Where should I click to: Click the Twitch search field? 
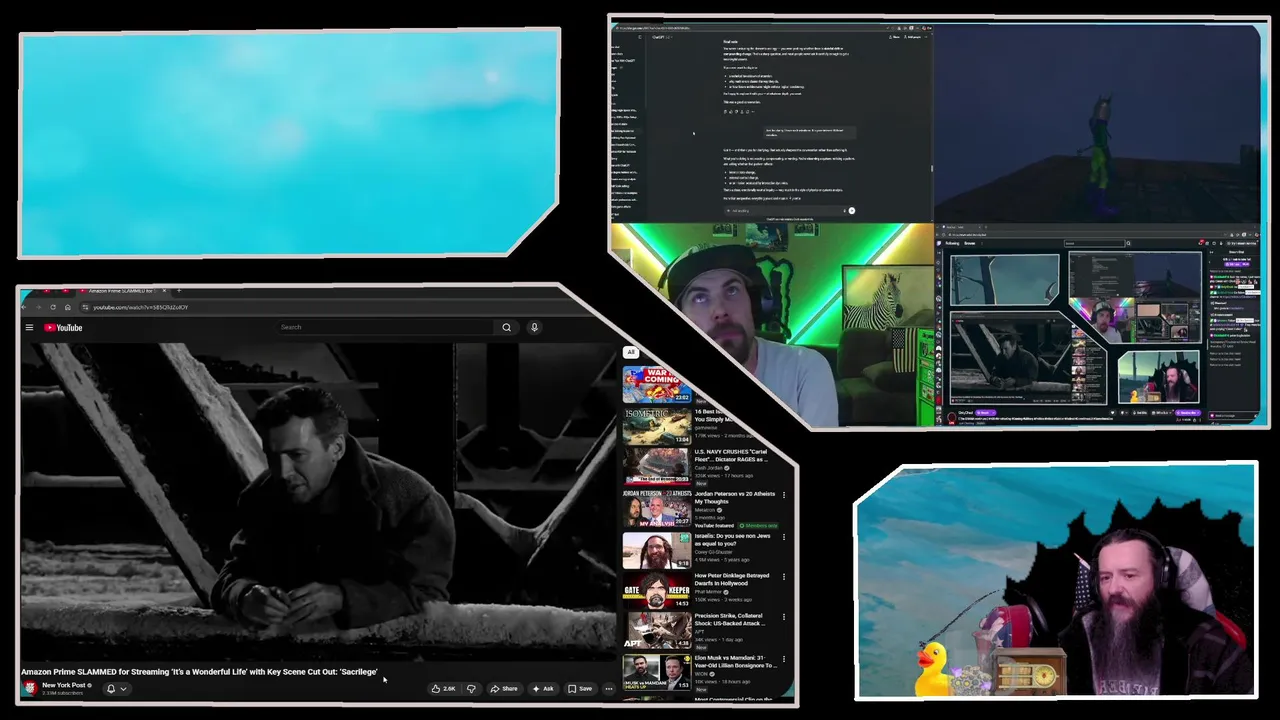point(1094,243)
